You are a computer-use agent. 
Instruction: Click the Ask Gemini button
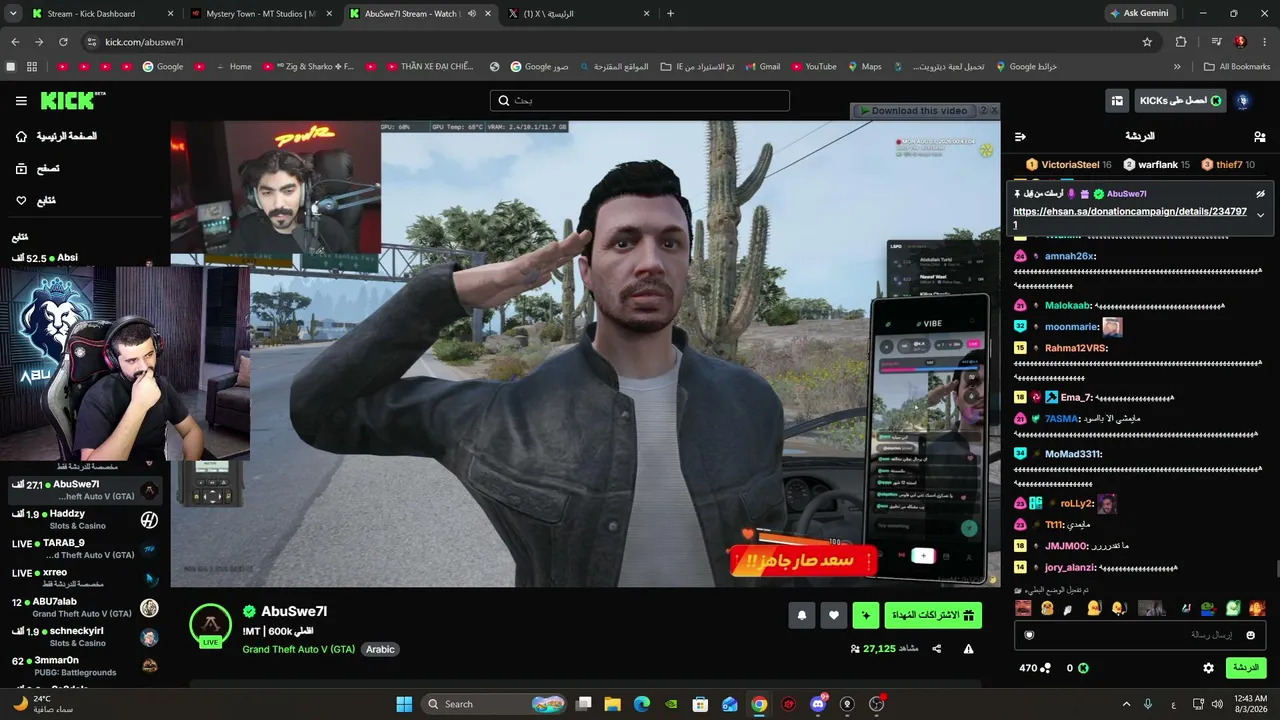pyautogui.click(x=1140, y=14)
